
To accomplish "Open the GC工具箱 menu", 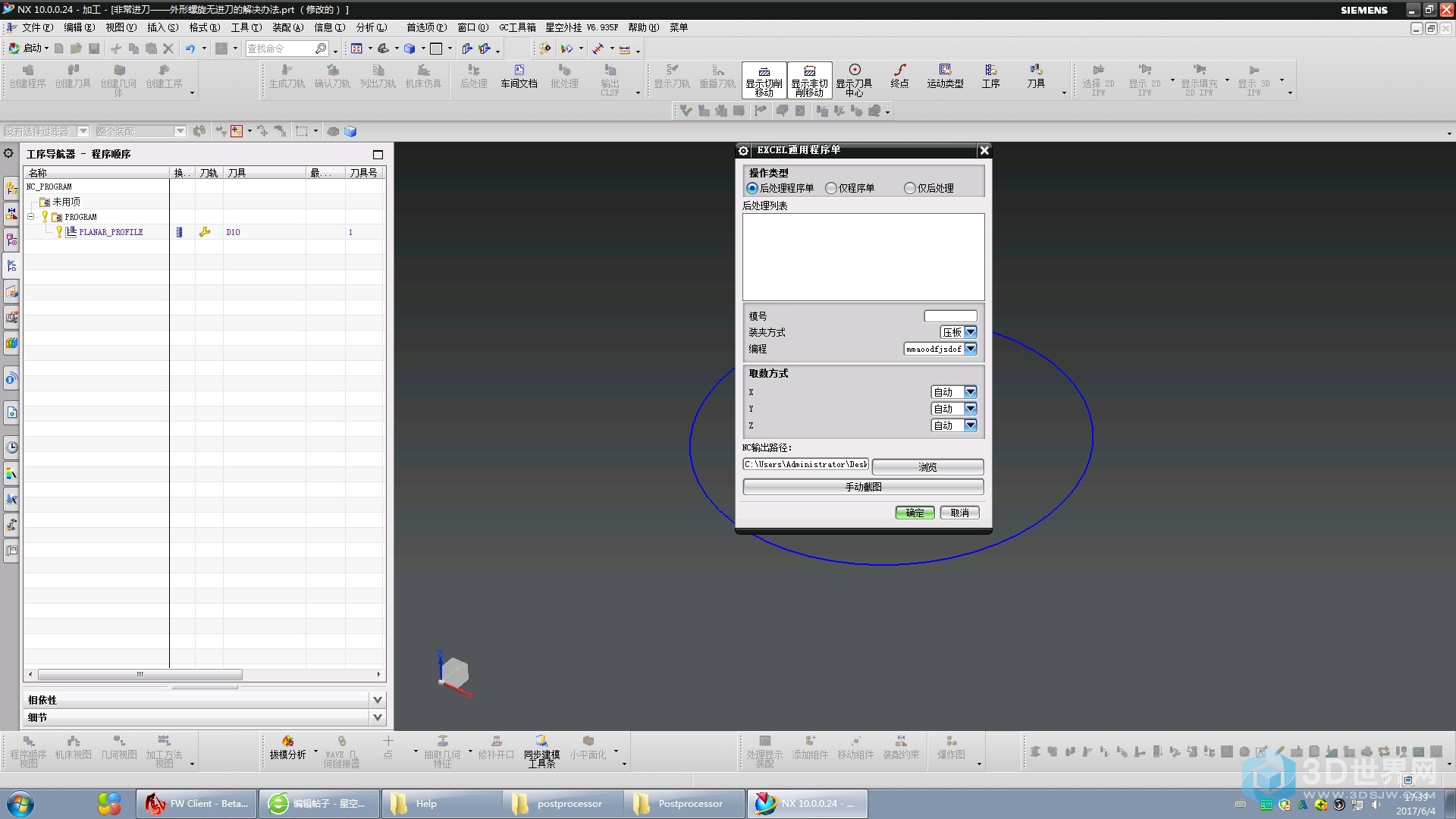I will (517, 27).
